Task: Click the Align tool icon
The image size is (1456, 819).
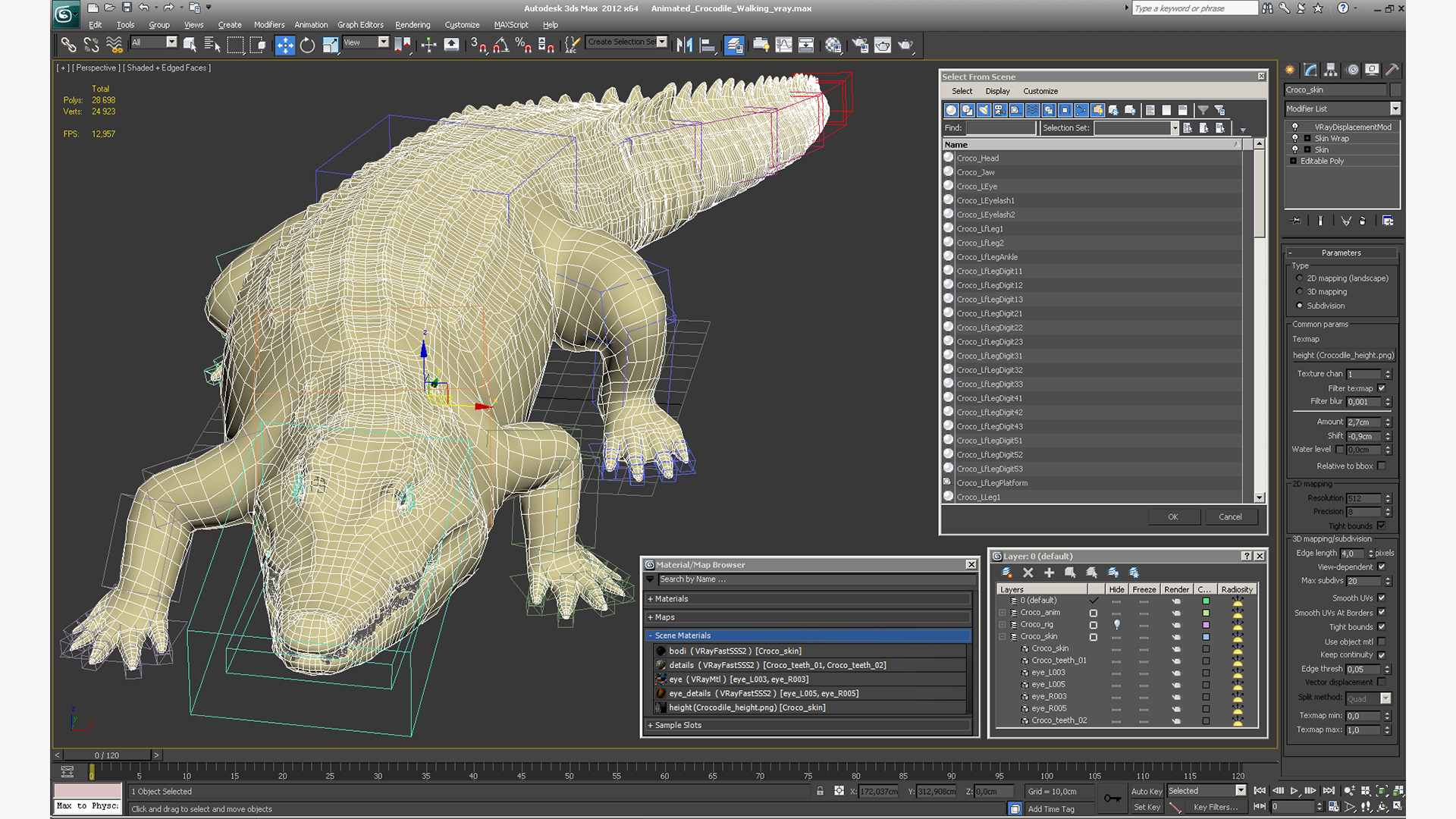Action: coord(708,45)
